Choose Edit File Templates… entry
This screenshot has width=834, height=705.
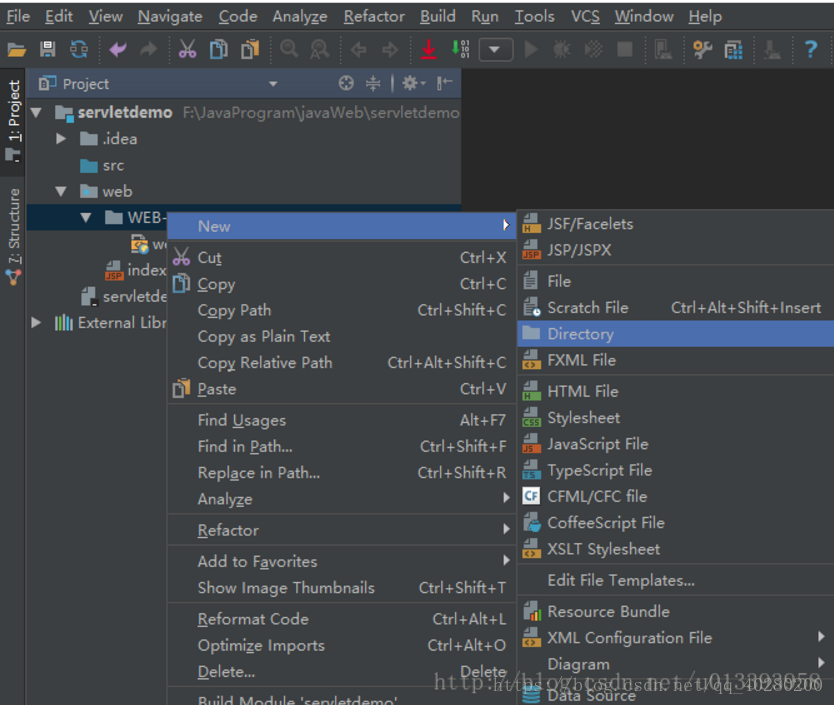tap(675, 580)
